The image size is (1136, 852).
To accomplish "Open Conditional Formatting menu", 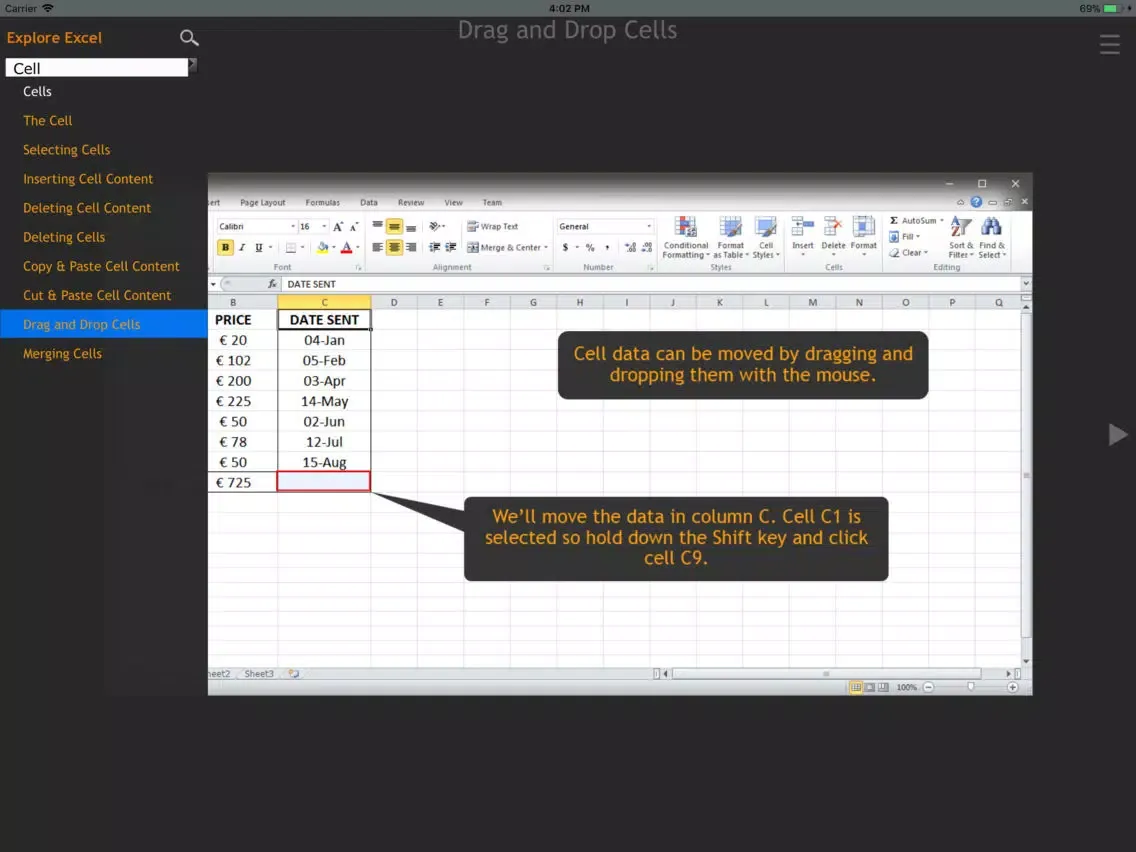I will (x=685, y=238).
